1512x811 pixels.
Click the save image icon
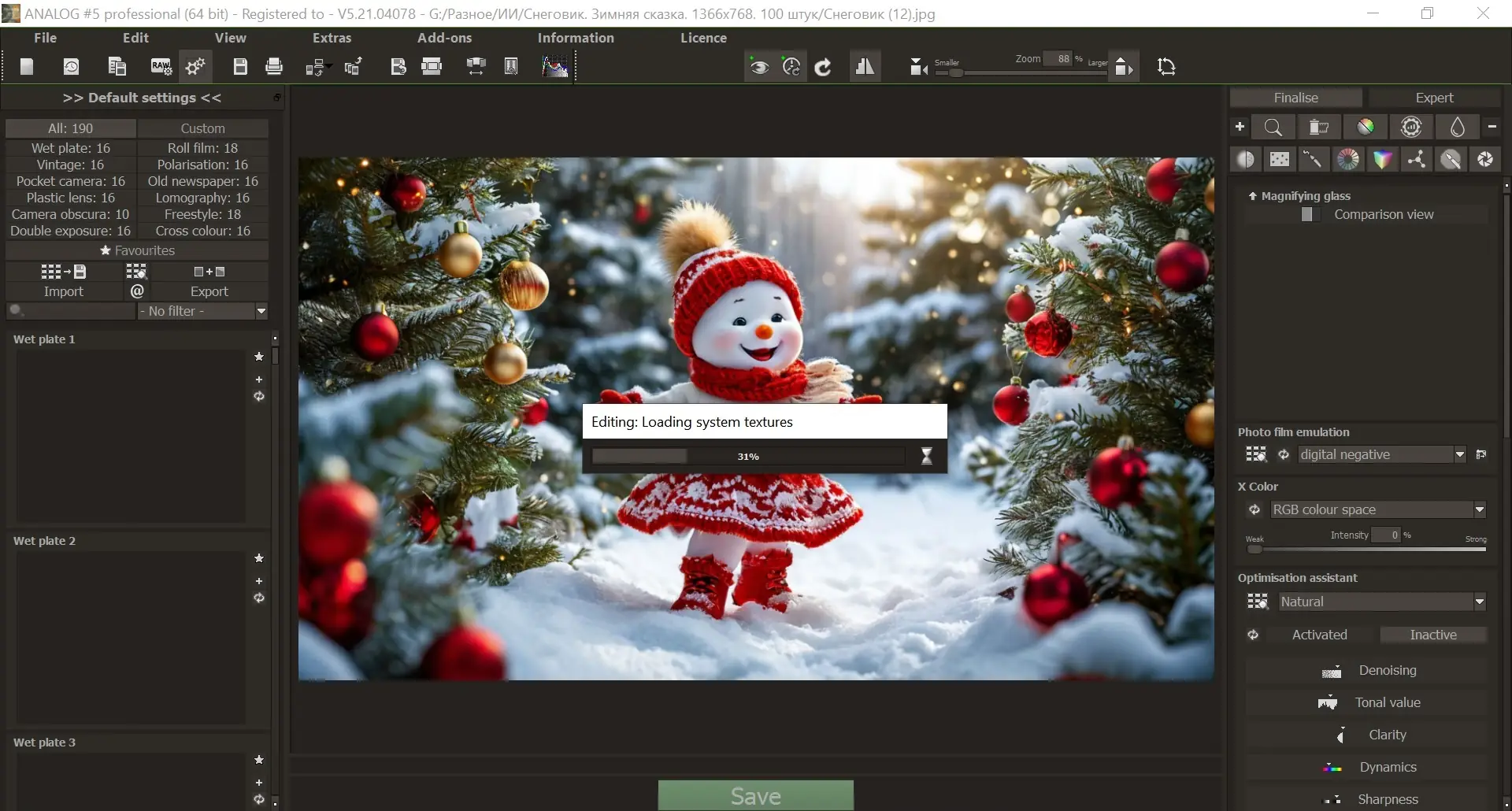[x=240, y=66]
